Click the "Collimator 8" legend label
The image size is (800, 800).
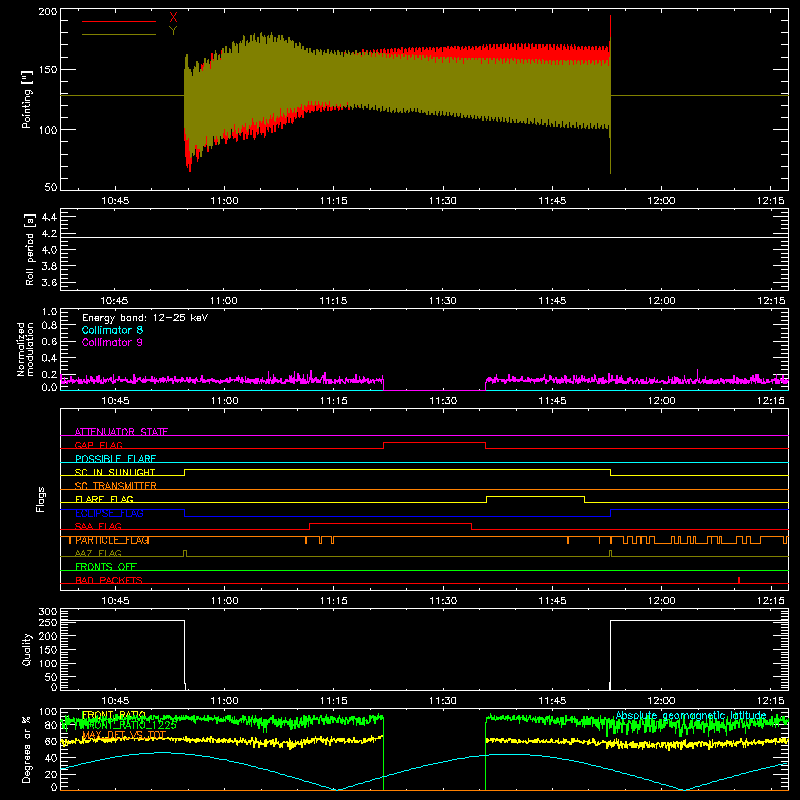[112, 330]
